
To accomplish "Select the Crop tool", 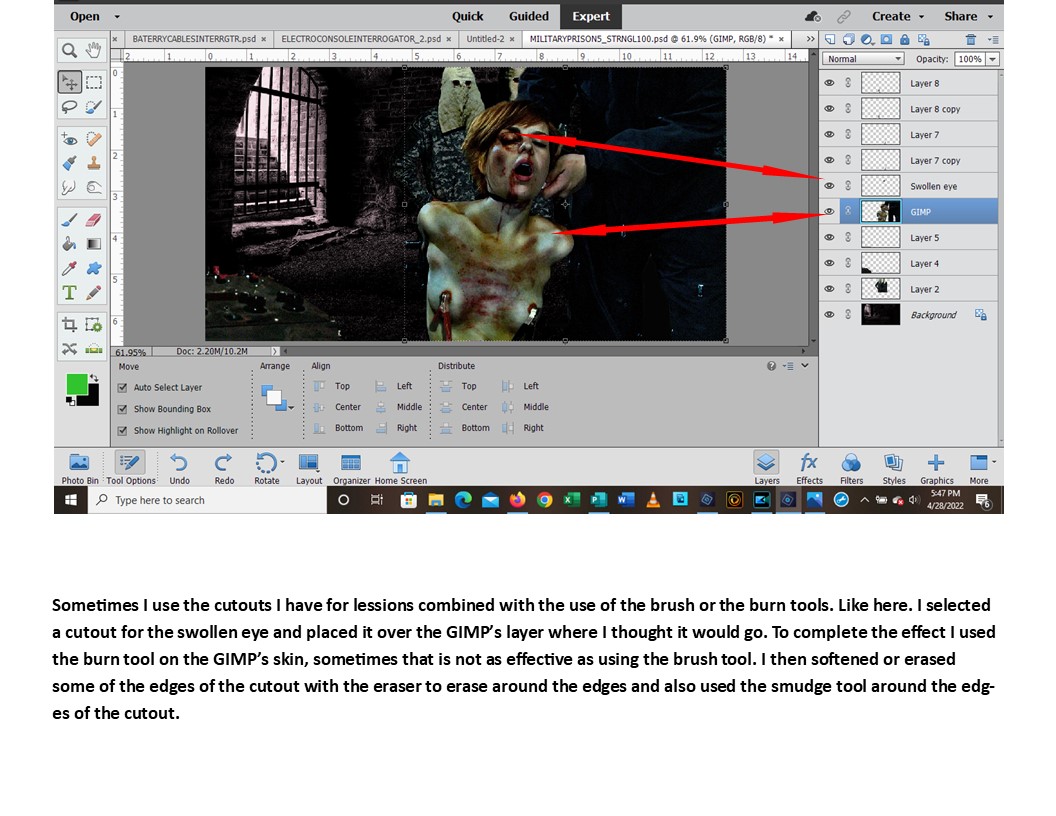I will point(69,324).
